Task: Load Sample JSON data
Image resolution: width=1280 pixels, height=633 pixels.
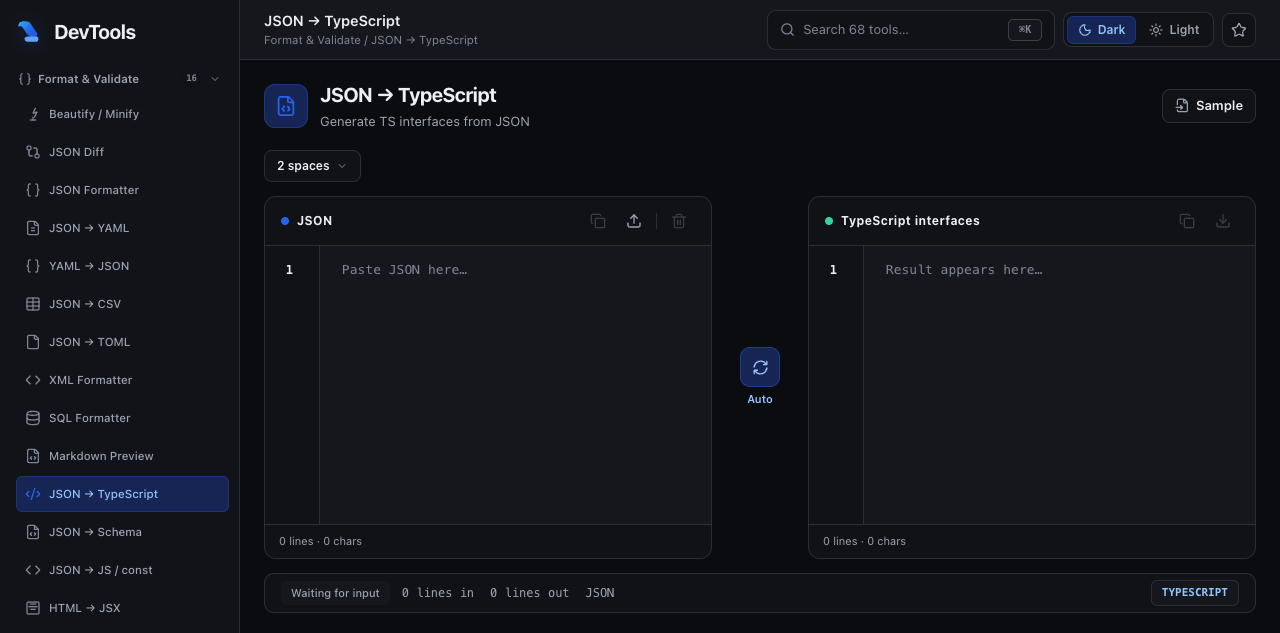Action: point(1209,106)
